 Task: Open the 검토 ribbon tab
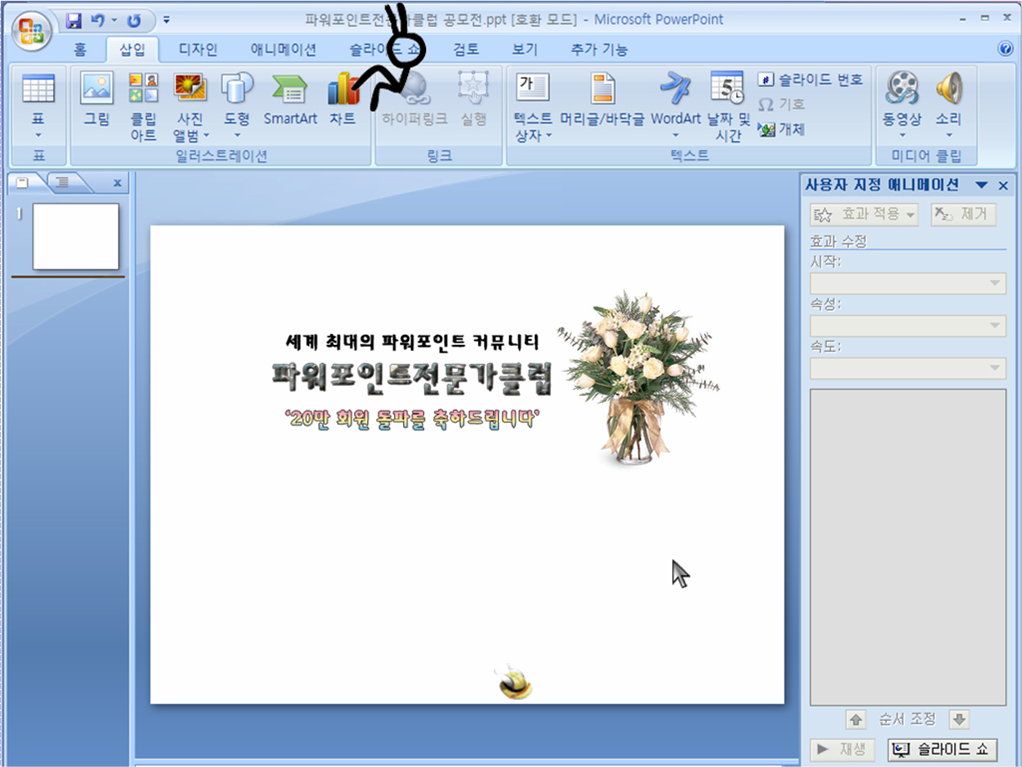click(465, 50)
